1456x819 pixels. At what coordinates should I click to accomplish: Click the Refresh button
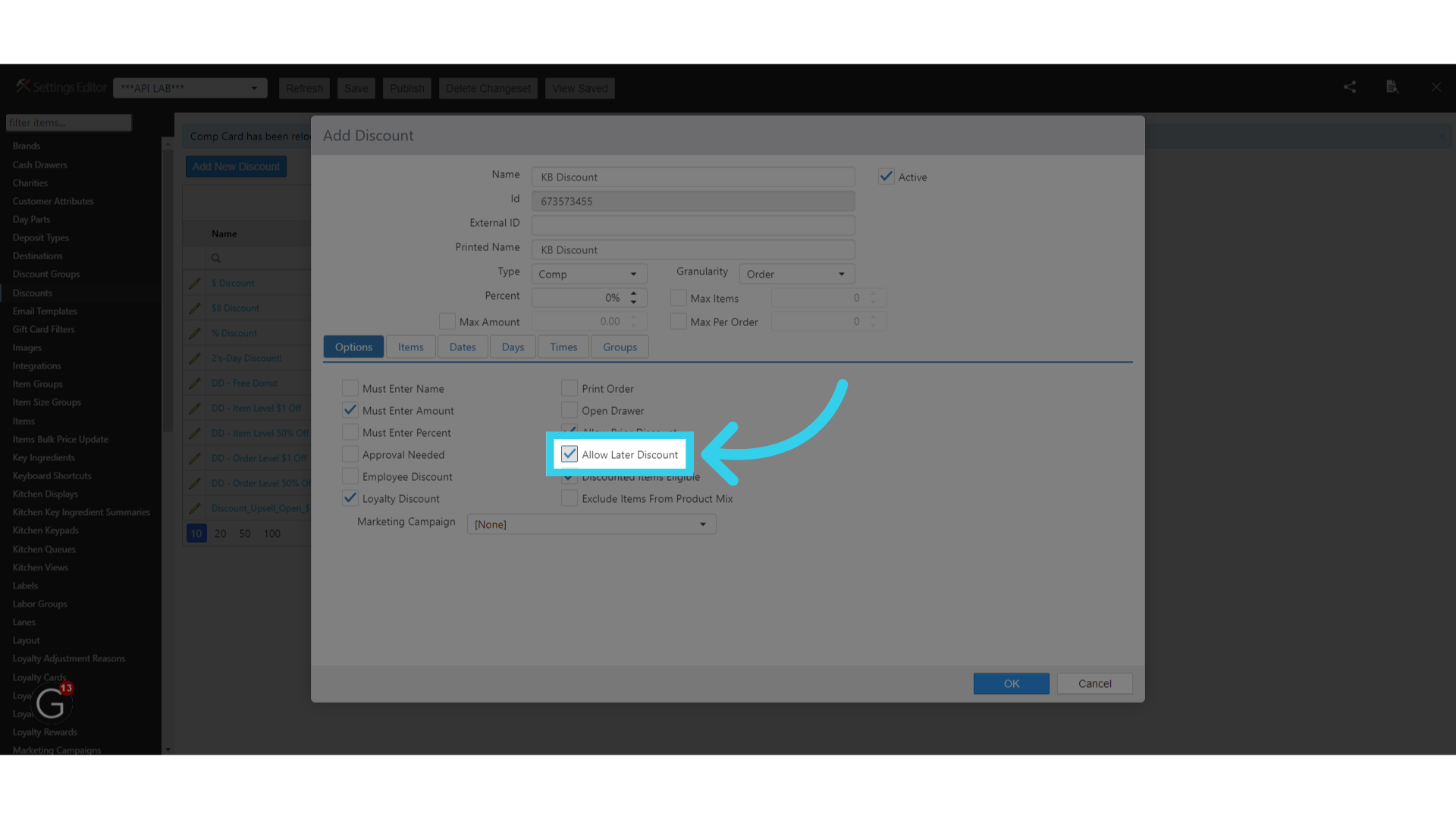305,88
